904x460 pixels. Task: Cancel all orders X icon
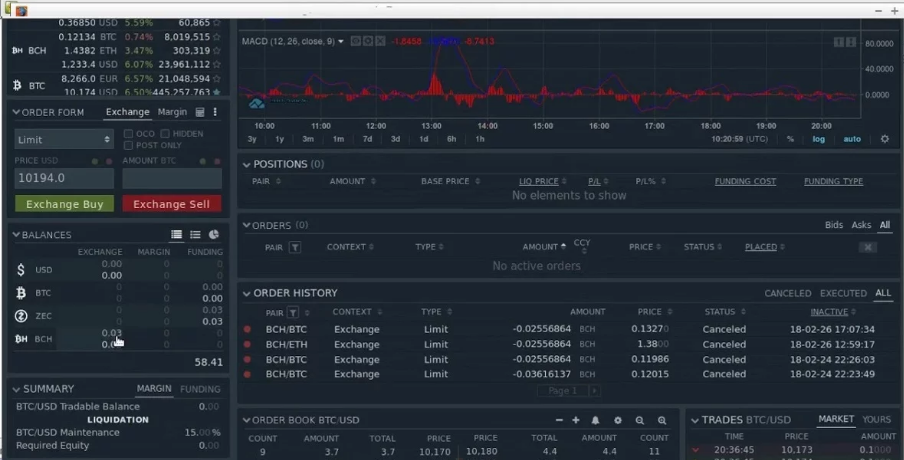tap(867, 247)
